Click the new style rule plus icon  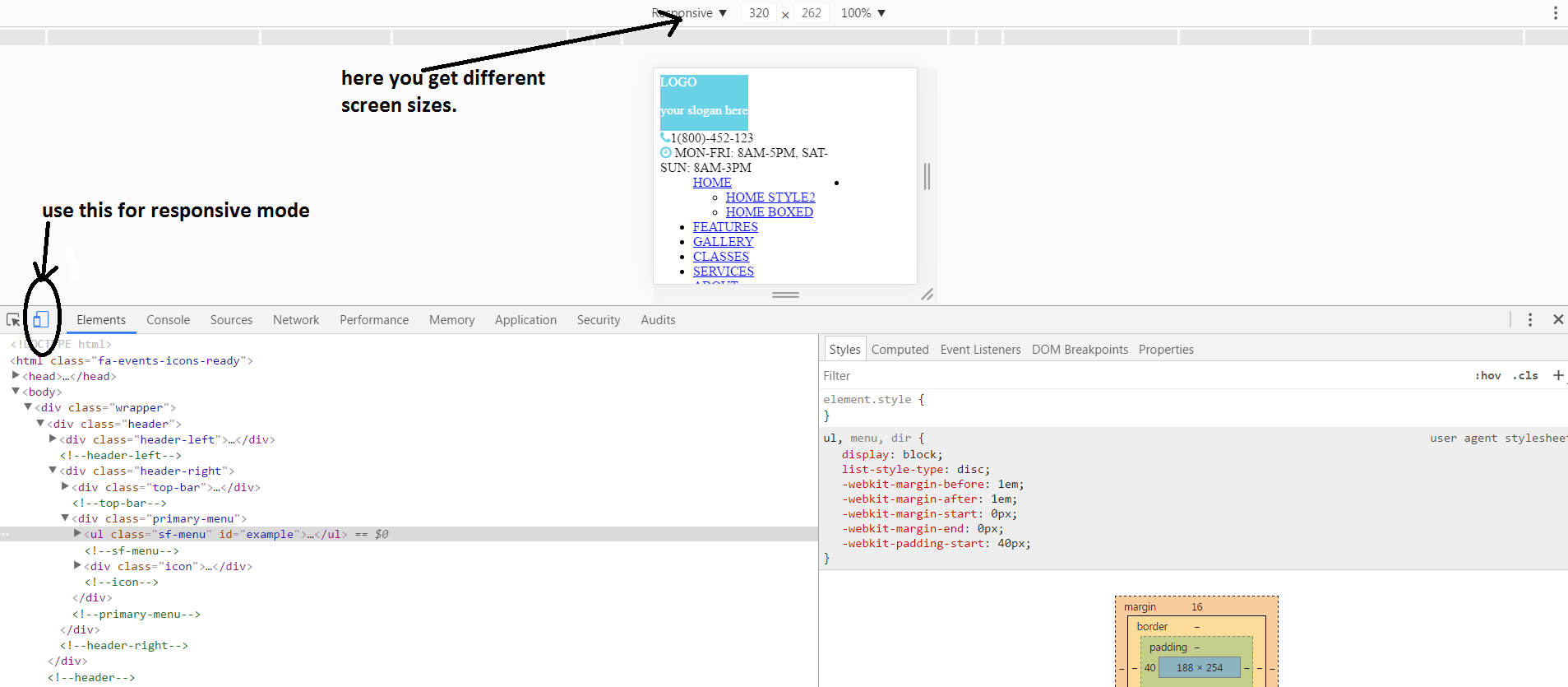click(x=1557, y=375)
